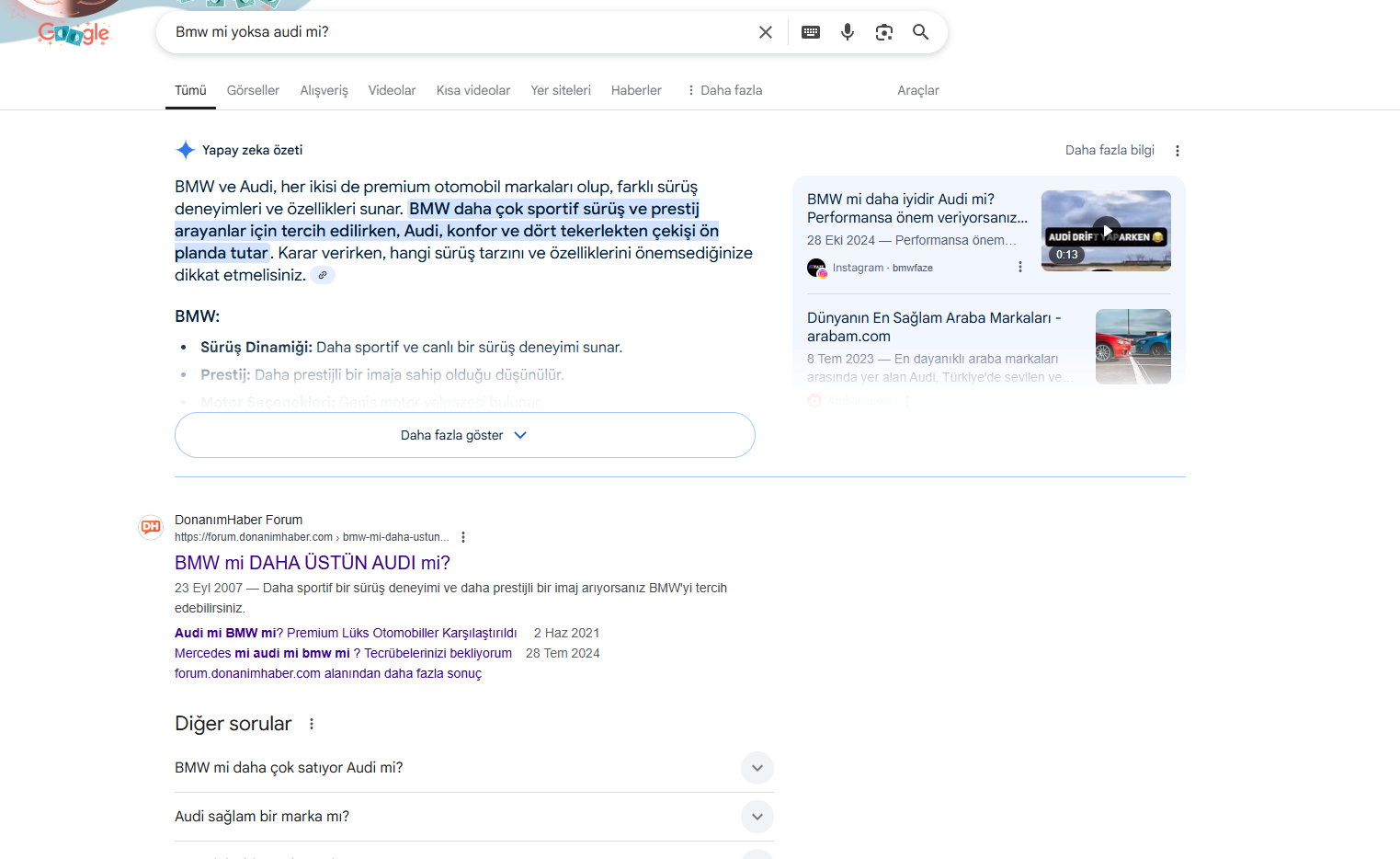This screenshot has height=859, width=1400.
Task: Select the Kısa videolar tab
Action: tap(473, 90)
